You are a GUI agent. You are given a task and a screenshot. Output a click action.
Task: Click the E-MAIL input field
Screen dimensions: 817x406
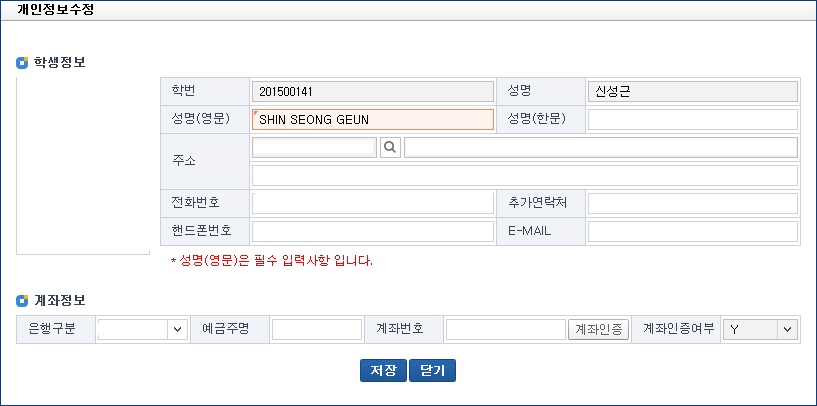point(693,231)
